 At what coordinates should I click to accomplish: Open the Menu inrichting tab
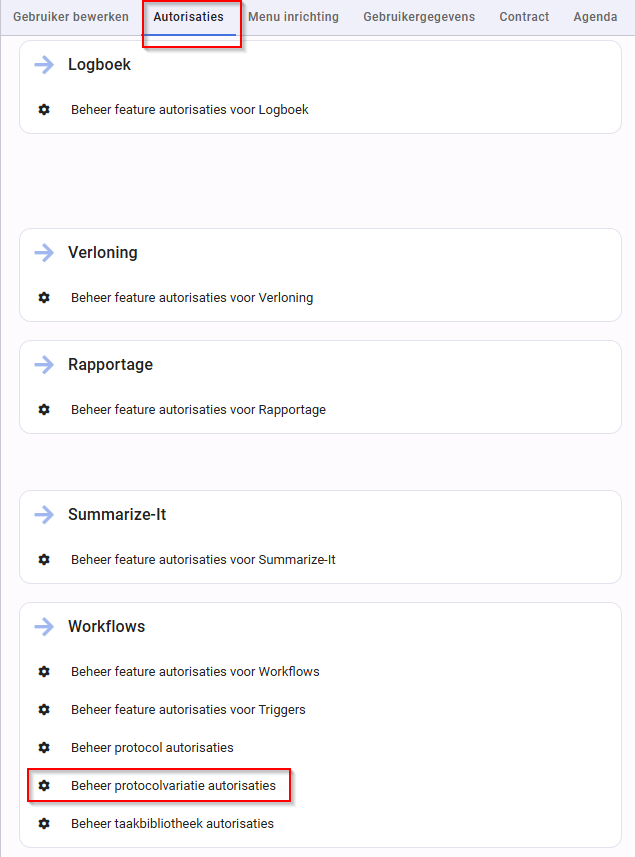pyautogui.click(x=293, y=17)
